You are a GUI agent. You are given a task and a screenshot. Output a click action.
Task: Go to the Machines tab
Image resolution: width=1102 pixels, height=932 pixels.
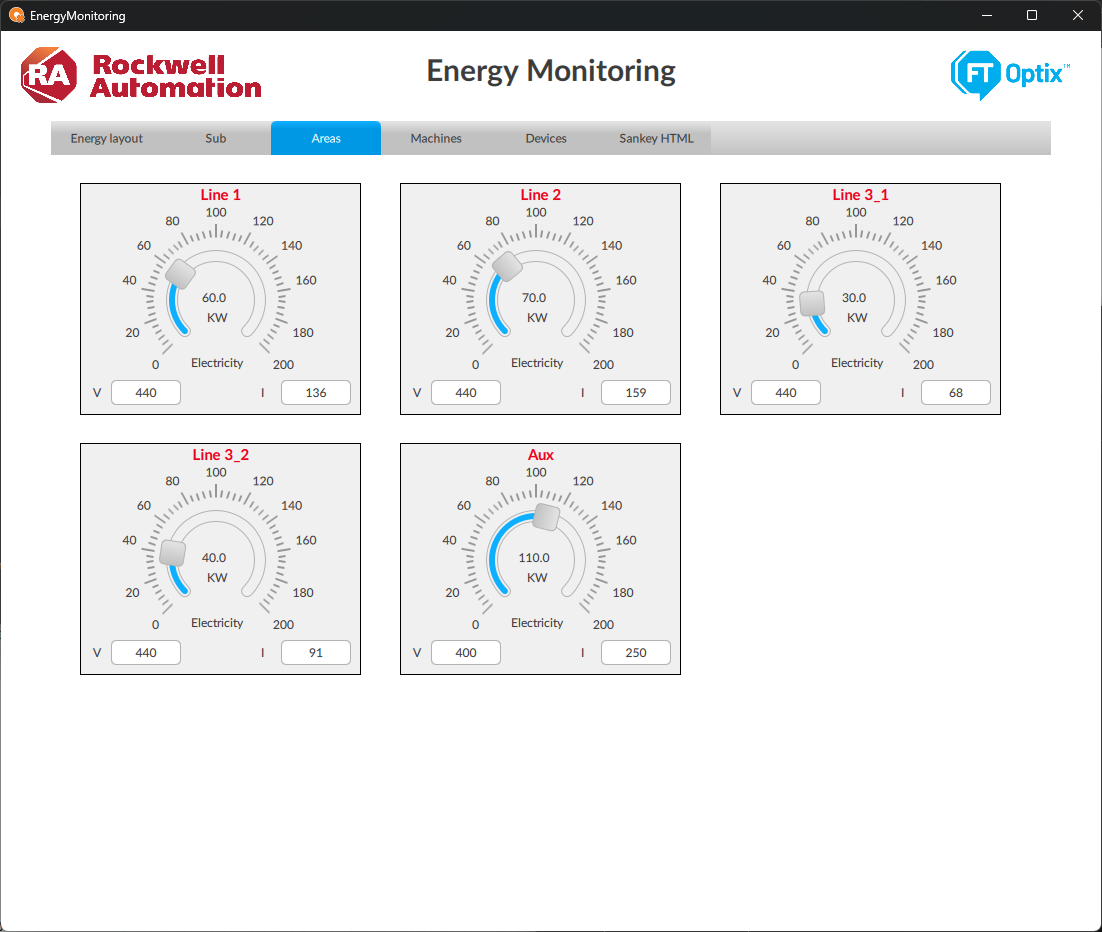(x=436, y=138)
